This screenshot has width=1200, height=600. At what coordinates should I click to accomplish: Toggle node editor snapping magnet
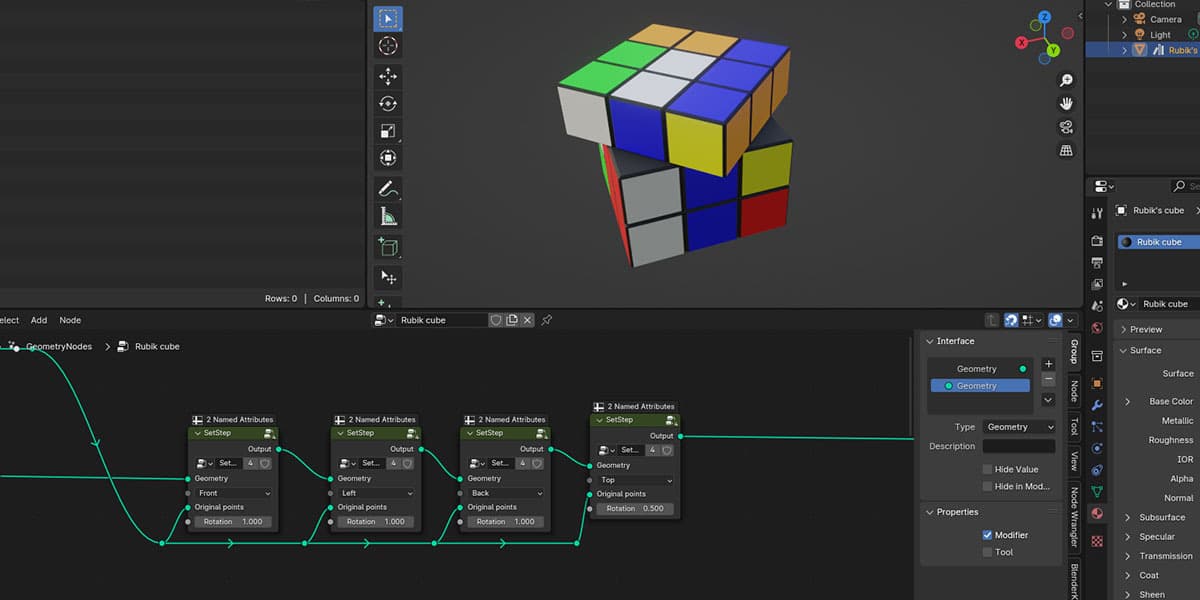pos(1011,320)
